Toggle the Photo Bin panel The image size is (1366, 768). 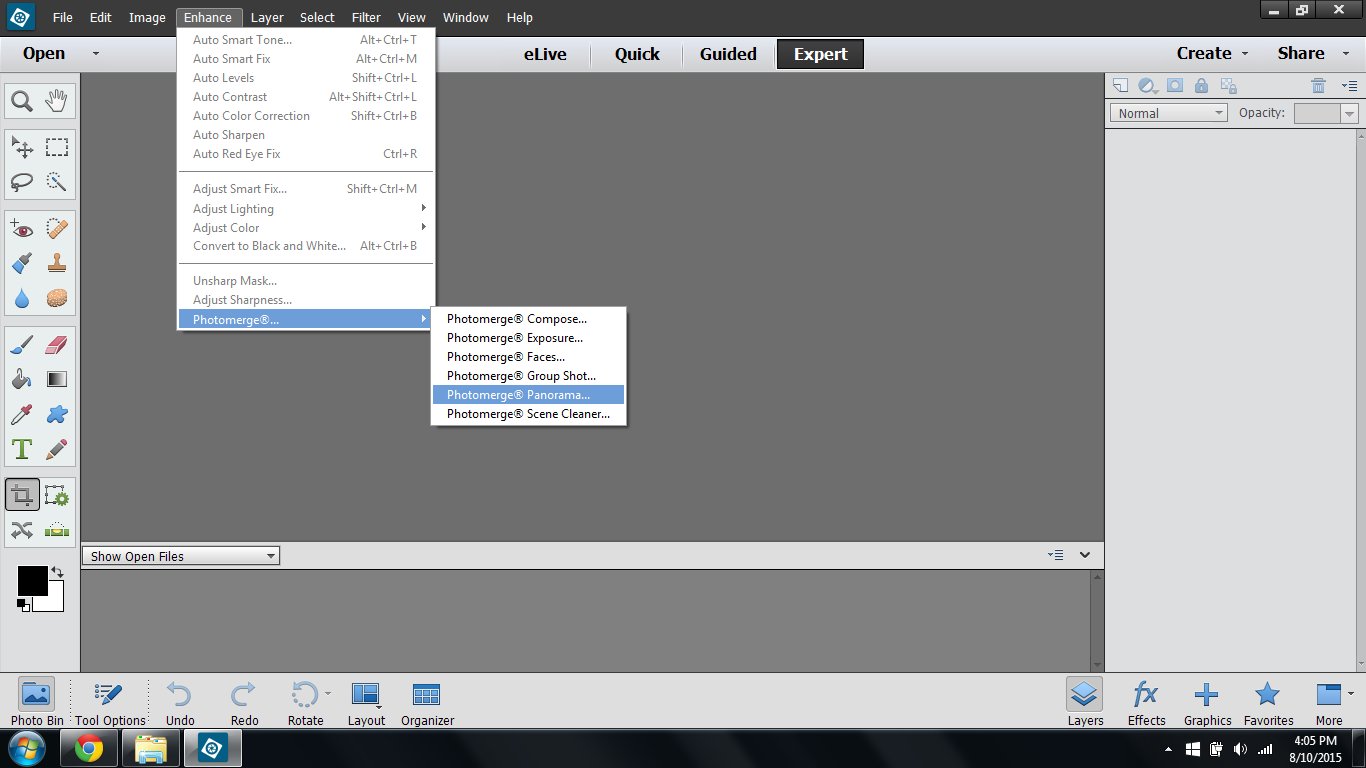[x=37, y=702]
